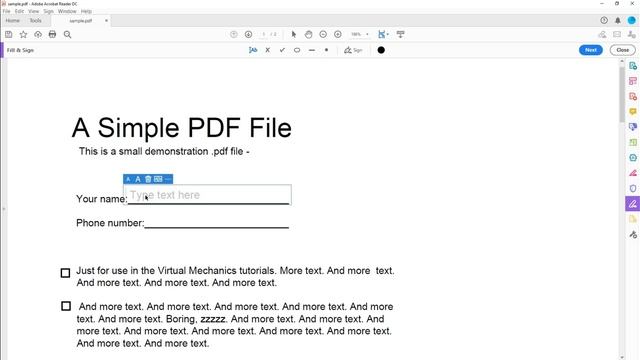Go to the previous page arrow

233,34
